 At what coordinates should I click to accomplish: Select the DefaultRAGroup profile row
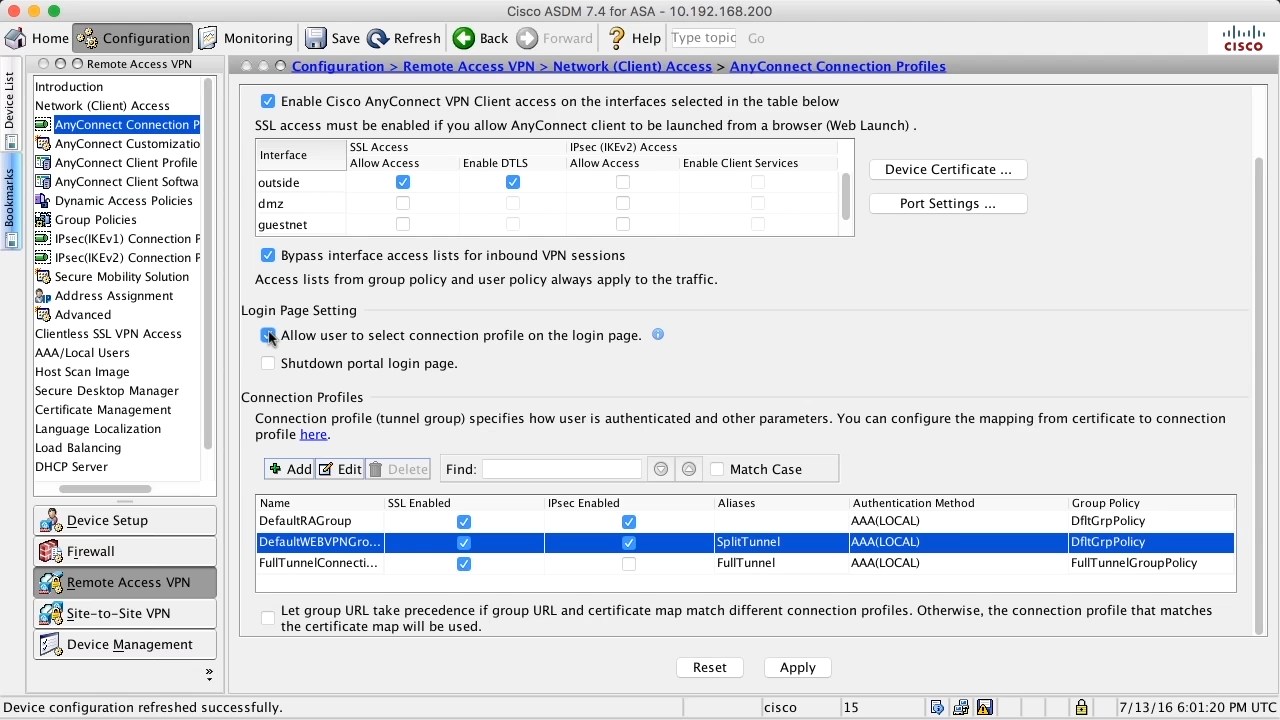click(x=746, y=521)
